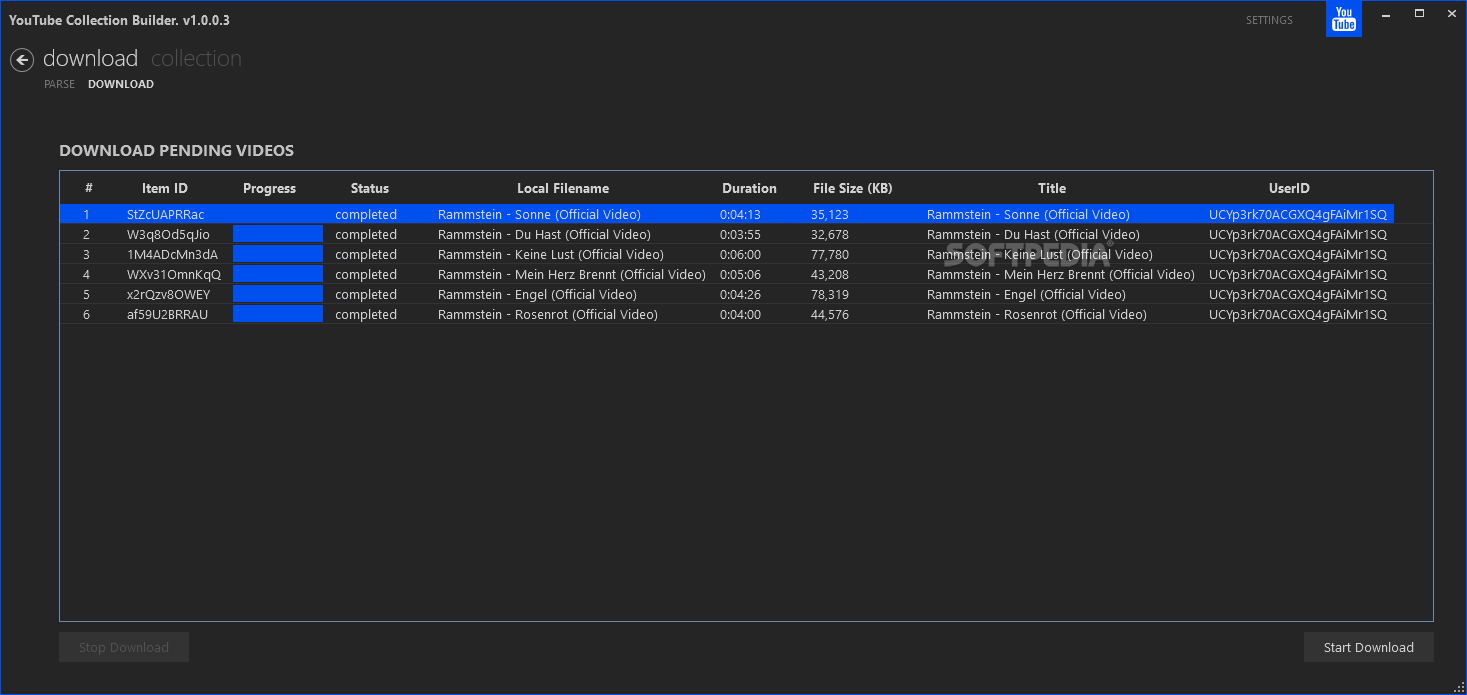Select local filename 'Rammstein - Engel (Official Video)'
This screenshot has height=695, width=1467.
coord(537,295)
